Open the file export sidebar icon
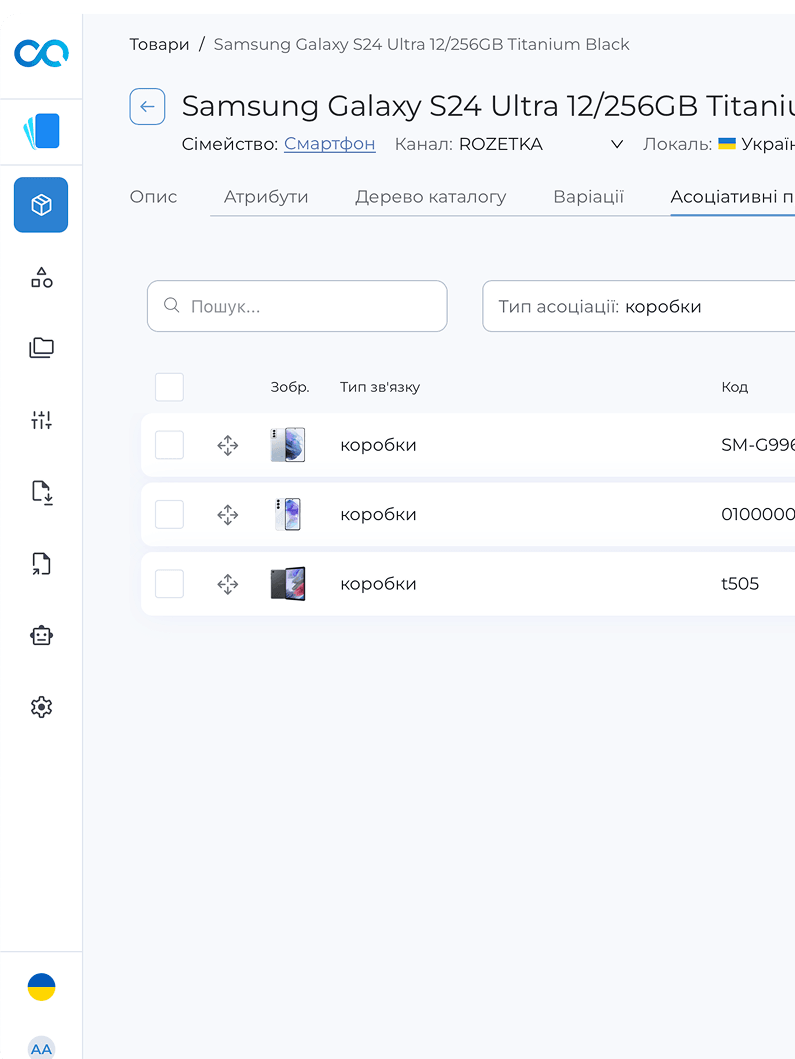795x1059 pixels. point(41,564)
